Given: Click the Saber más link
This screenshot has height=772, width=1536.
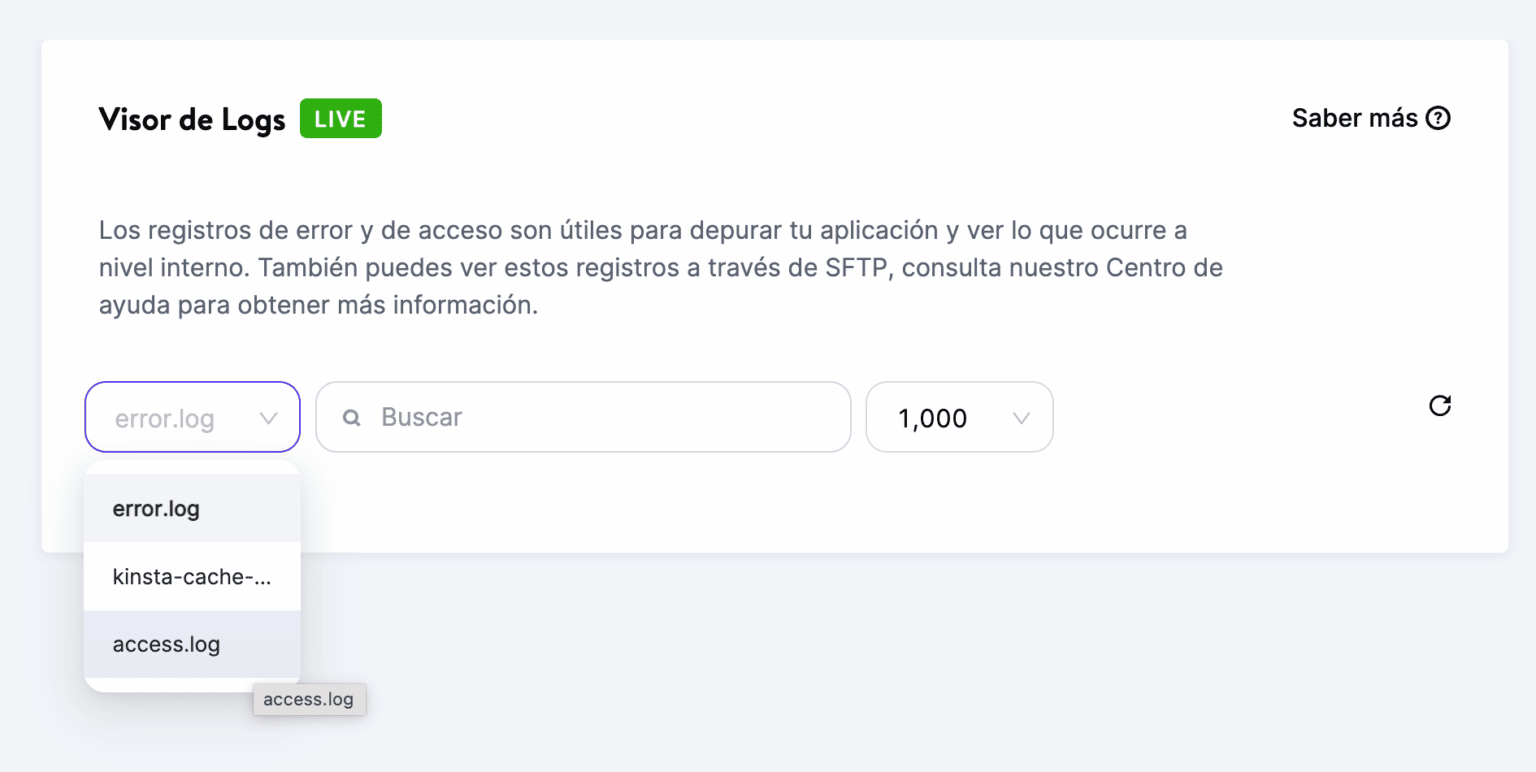Looking at the screenshot, I should pos(1355,117).
